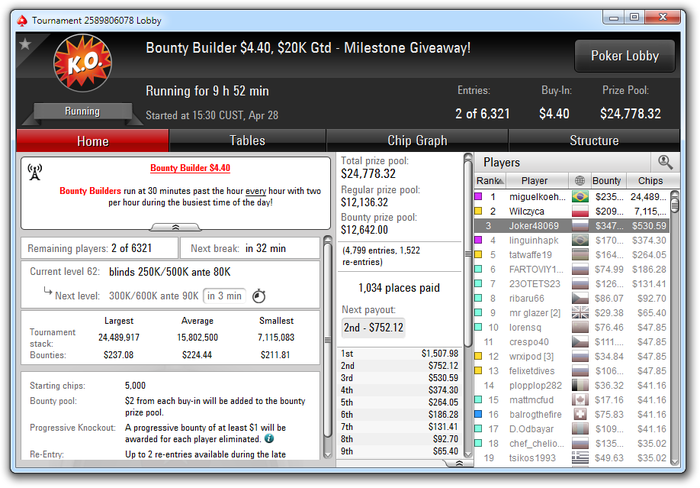The image size is (700, 488).
Task: Select player row lorensq
Action: click(x=571, y=327)
